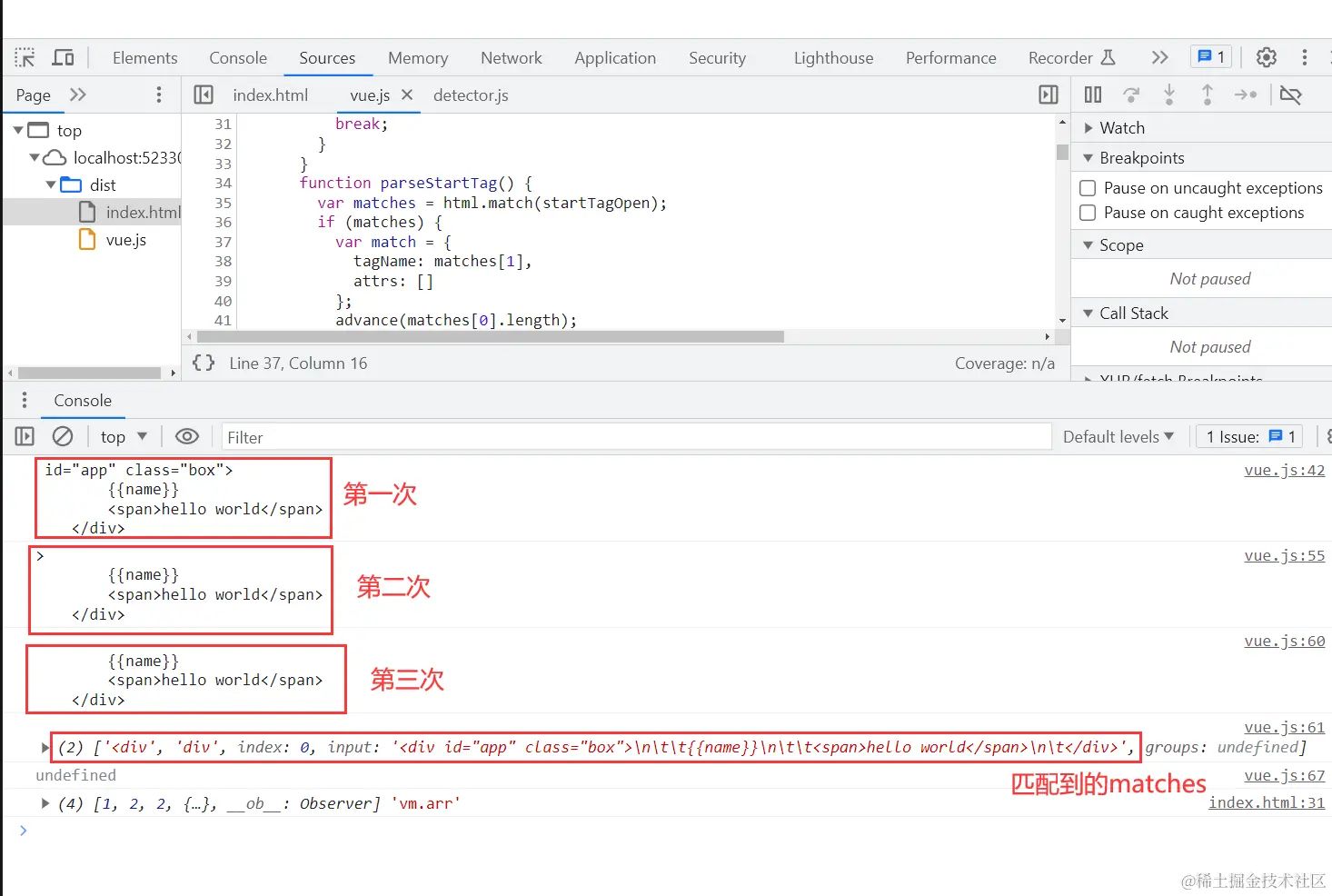This screenshot has width=1332, height=896.
Task: Open the Default levels dropdown
Action: point(1118,437)
